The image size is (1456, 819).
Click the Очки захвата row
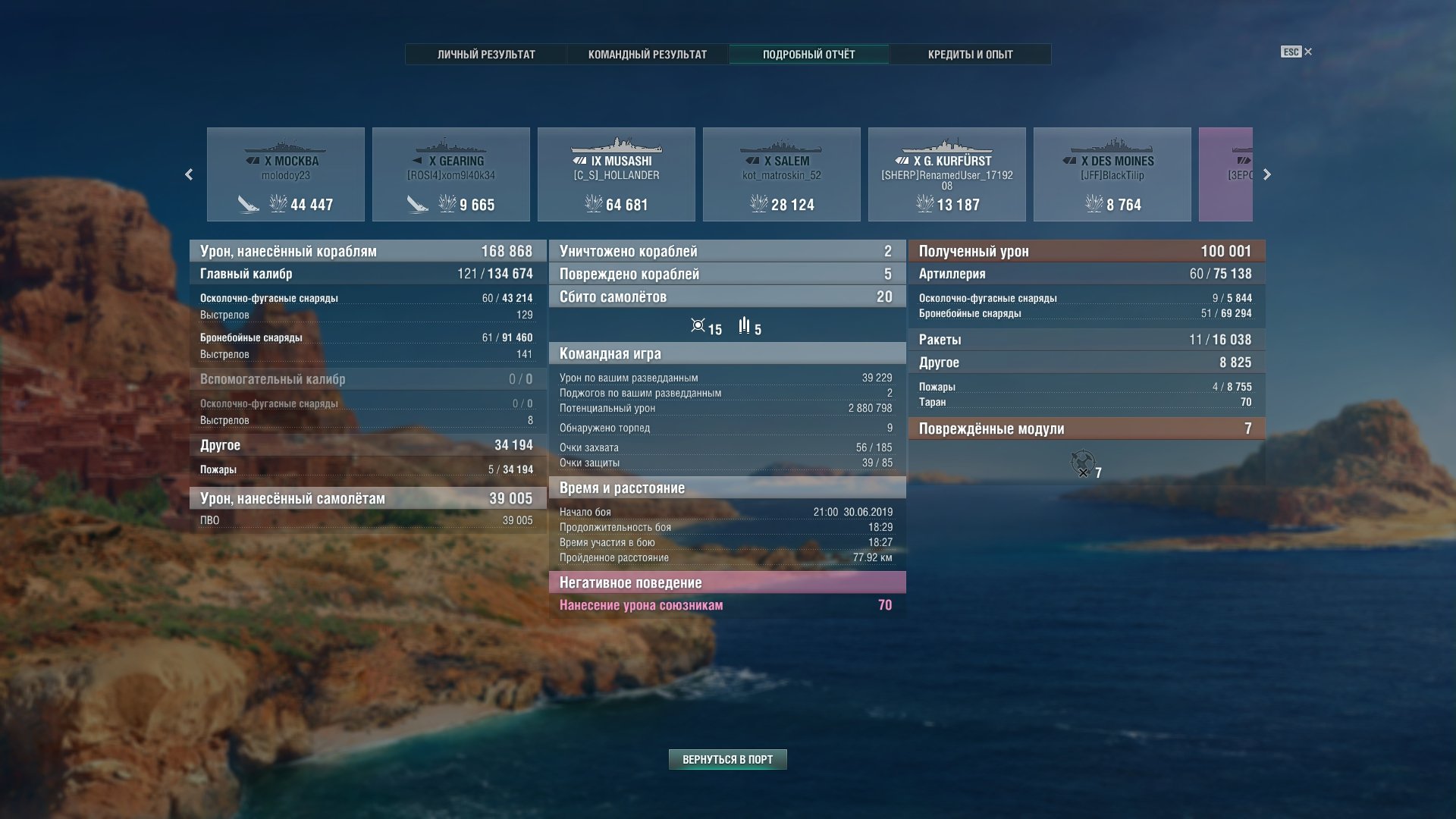[727, 447]
